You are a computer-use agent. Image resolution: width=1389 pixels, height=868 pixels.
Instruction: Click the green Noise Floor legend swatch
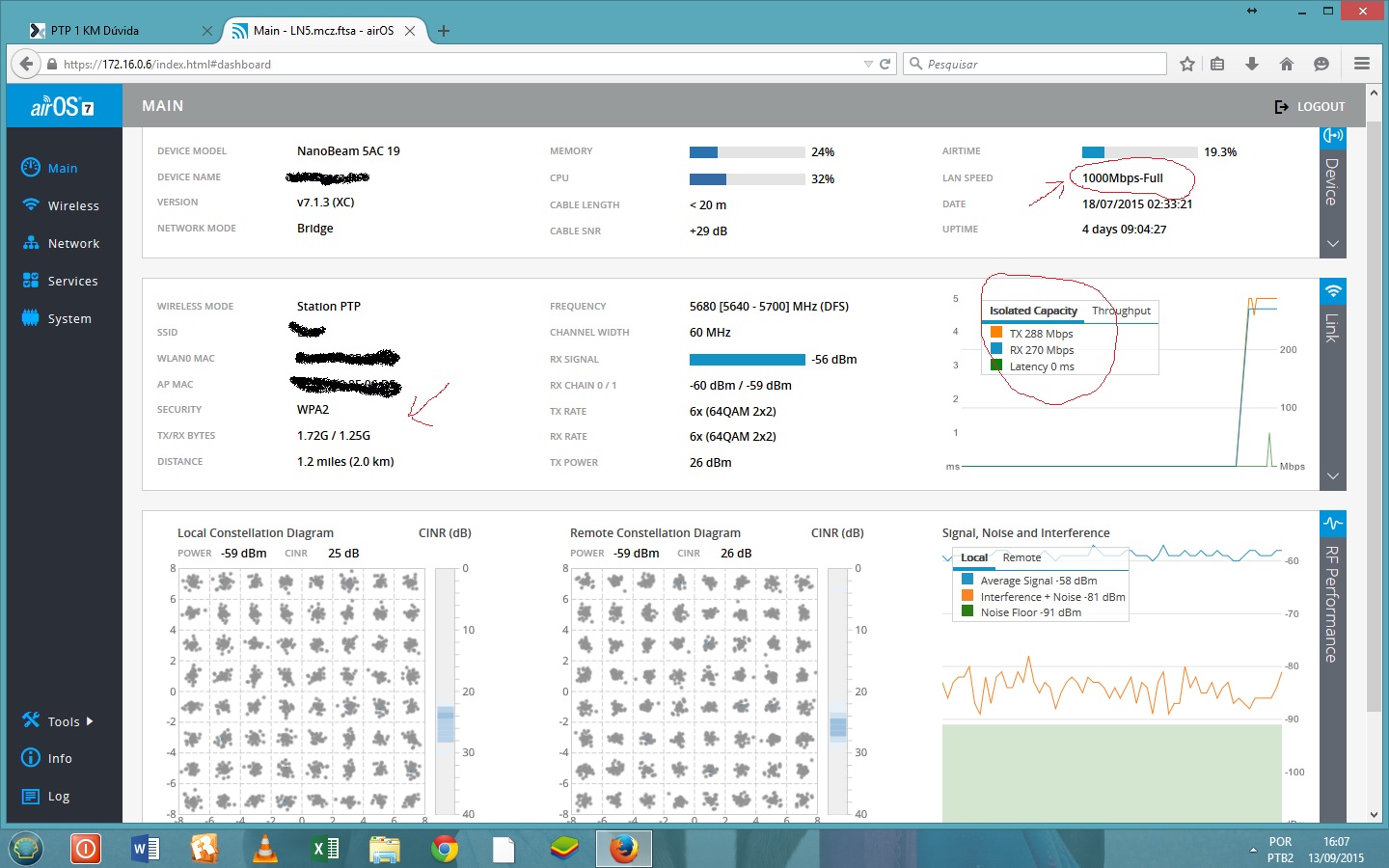click(967, 611)
